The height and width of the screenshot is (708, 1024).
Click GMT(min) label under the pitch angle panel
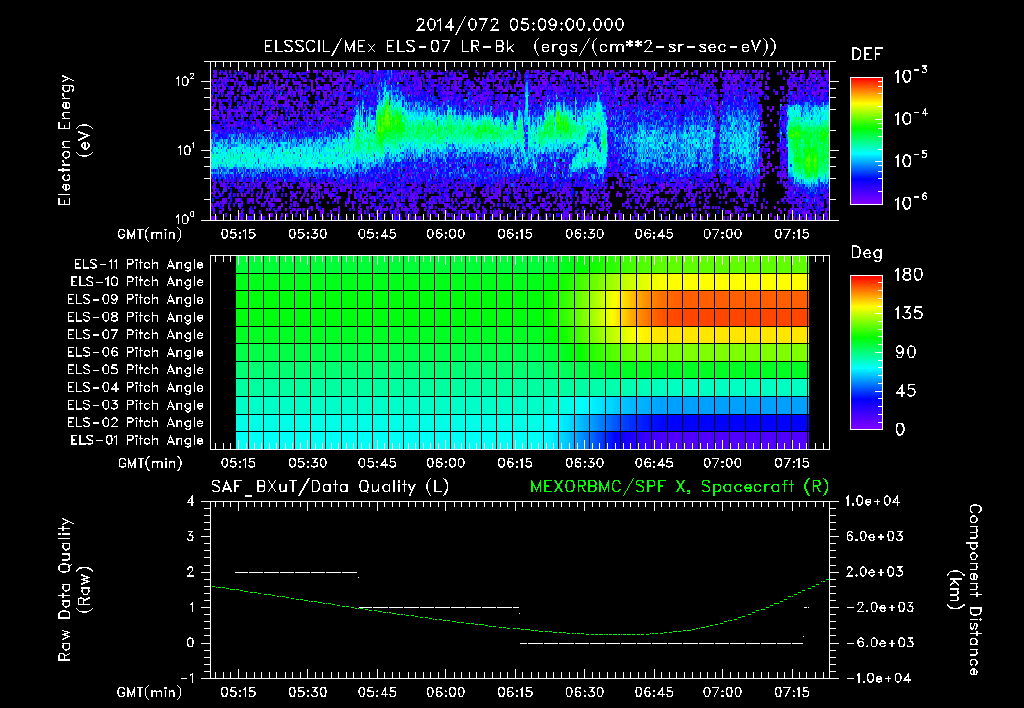tap(150, 463)
